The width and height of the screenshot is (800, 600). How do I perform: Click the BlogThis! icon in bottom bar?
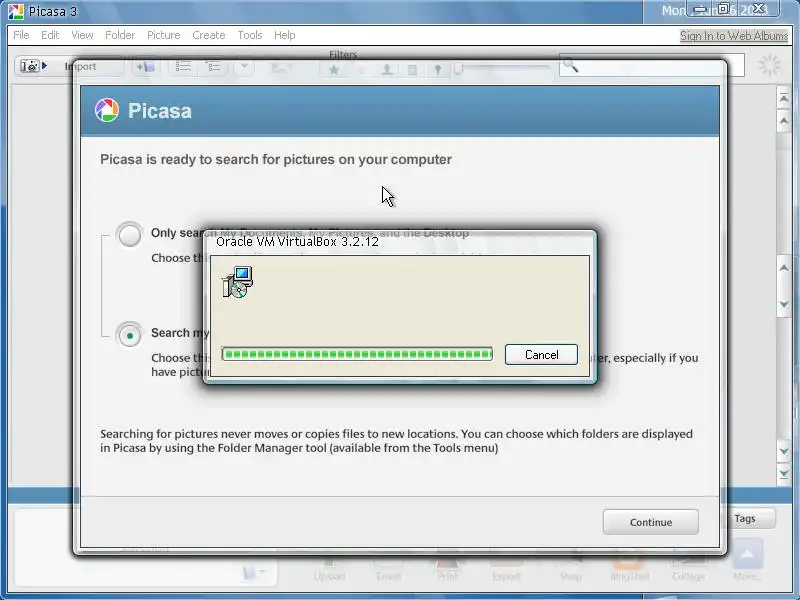(630, 569)
